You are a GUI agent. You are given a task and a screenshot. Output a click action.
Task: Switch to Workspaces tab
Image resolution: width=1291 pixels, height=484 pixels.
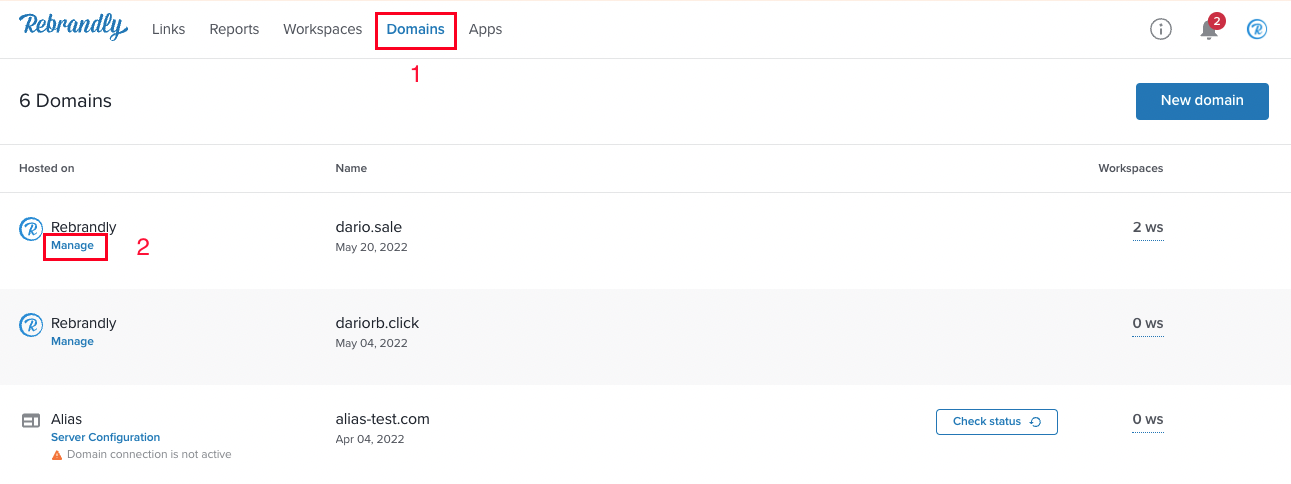tap(322, 29)
